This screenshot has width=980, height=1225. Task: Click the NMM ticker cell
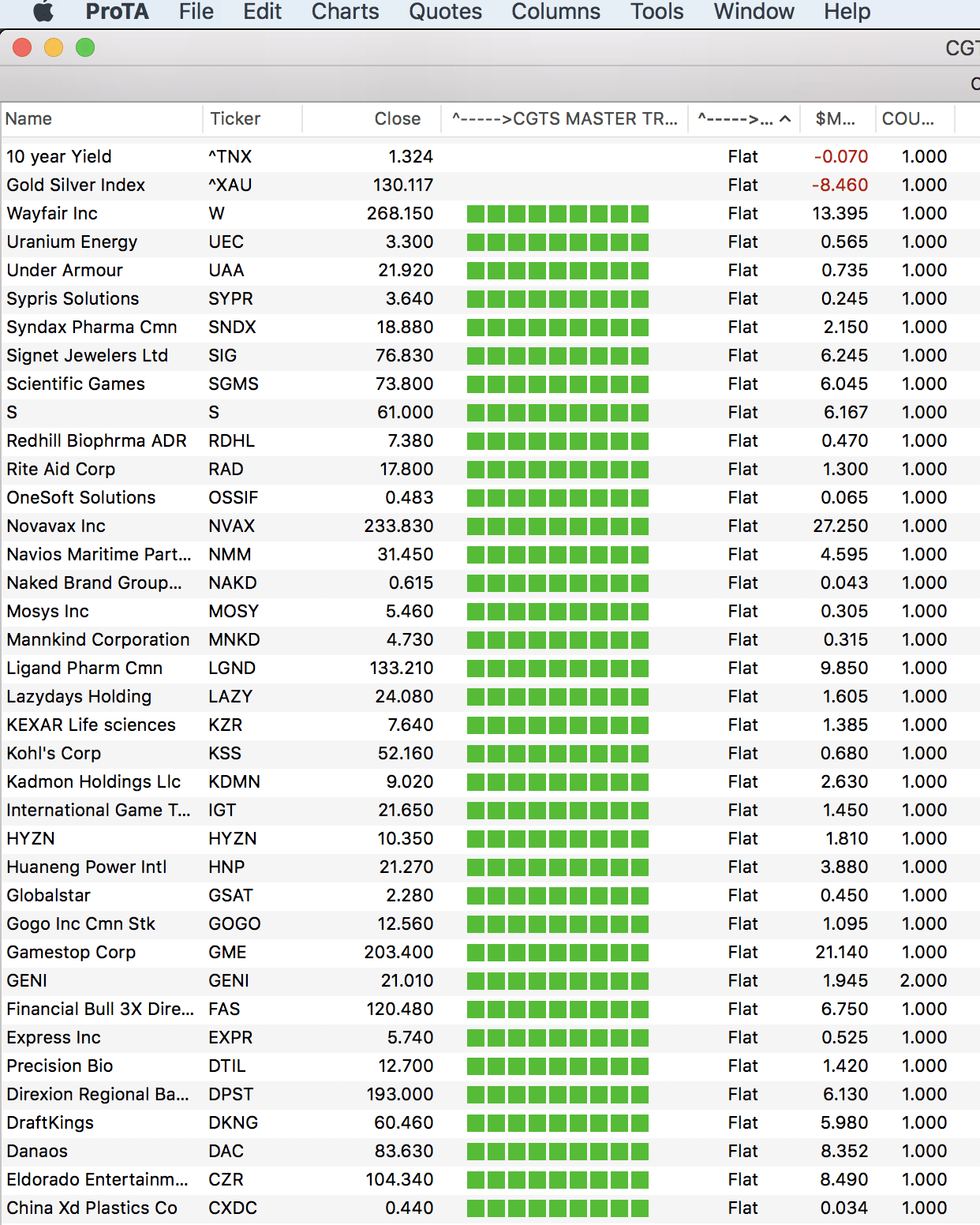click(230, 555)
